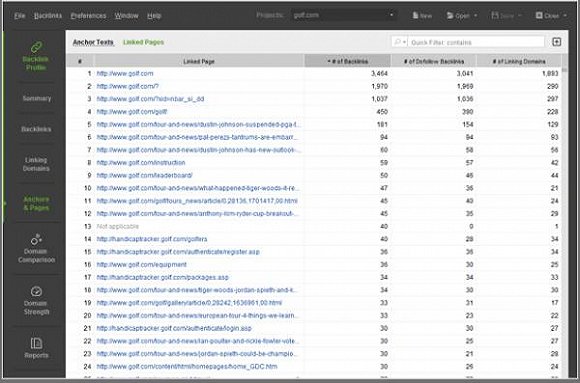Click the Quick Filter input field
The image size is (580, 383).
pyautogui.click(x=477, y=42)
